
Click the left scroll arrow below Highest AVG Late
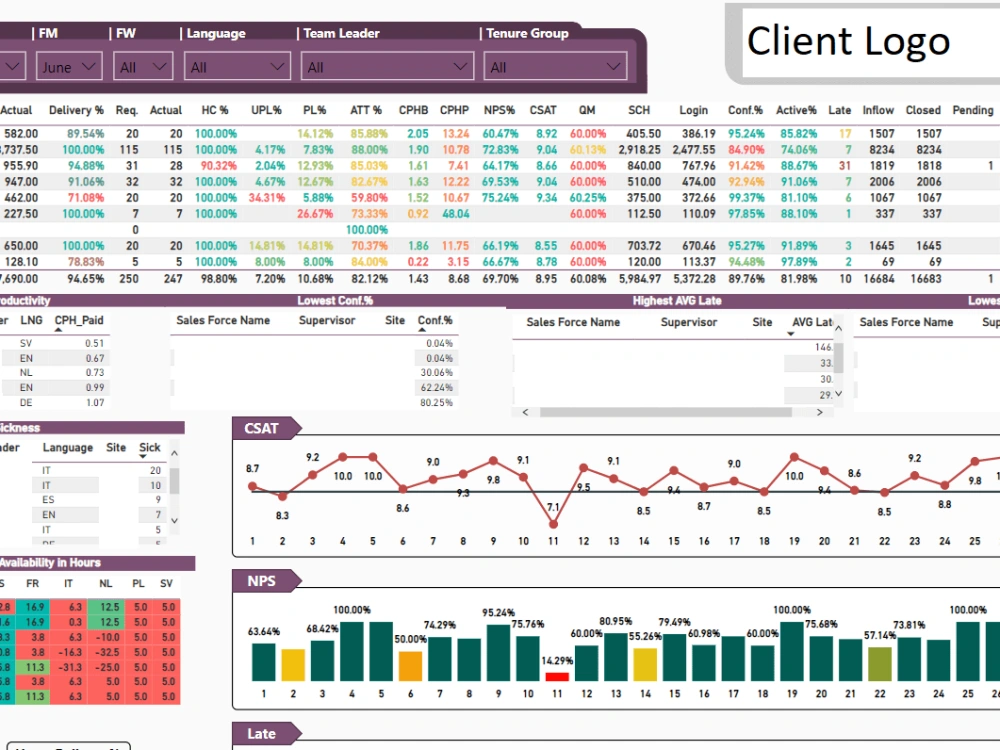tap(525, 411)
